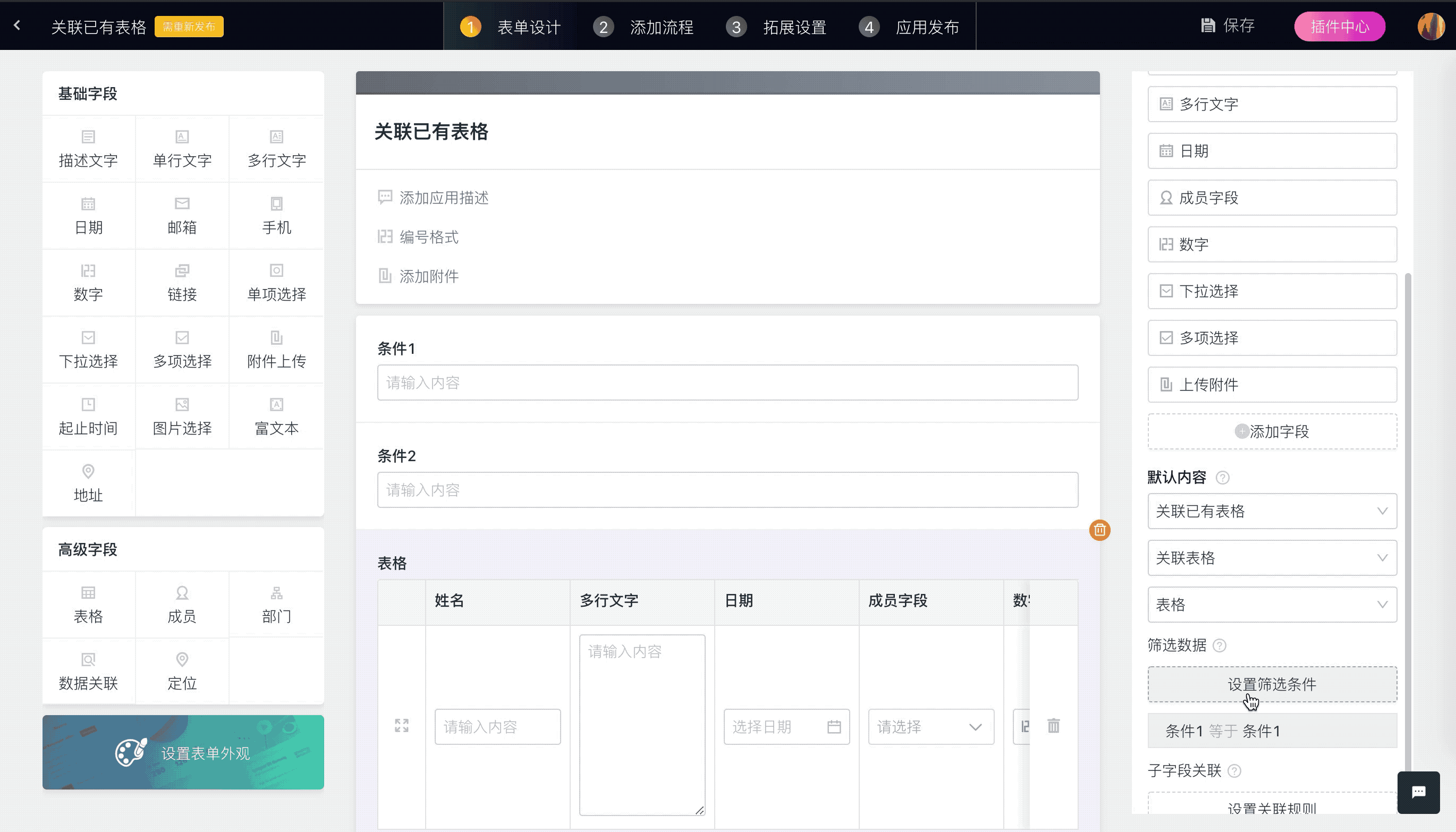The width and height of the screenshot is (1456, 832).
Task: Show help for 子字段关联
Action: pyautogui.click(x=1234, y=771)
